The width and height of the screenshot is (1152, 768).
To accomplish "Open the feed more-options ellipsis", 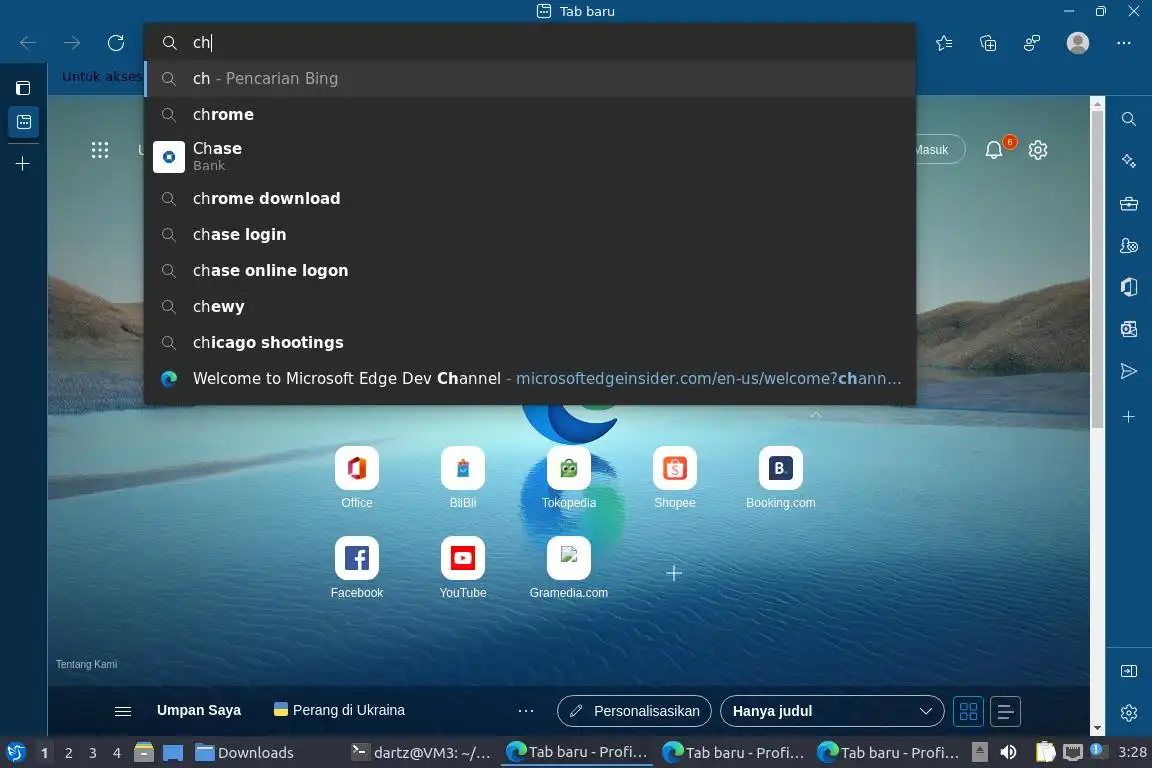I will click(x=525, y=711).
